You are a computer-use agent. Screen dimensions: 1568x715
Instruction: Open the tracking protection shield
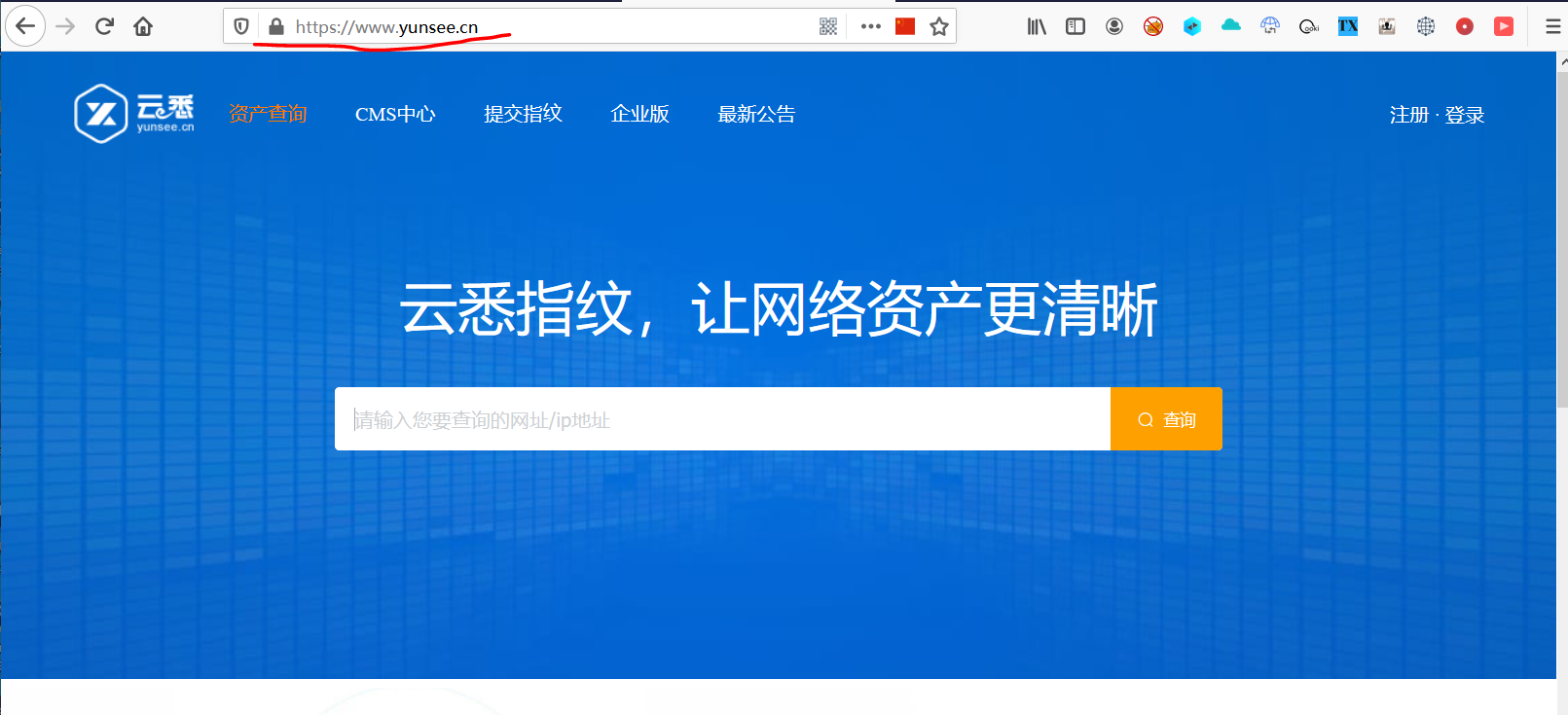pyautogui.click(x=241, y=26)
